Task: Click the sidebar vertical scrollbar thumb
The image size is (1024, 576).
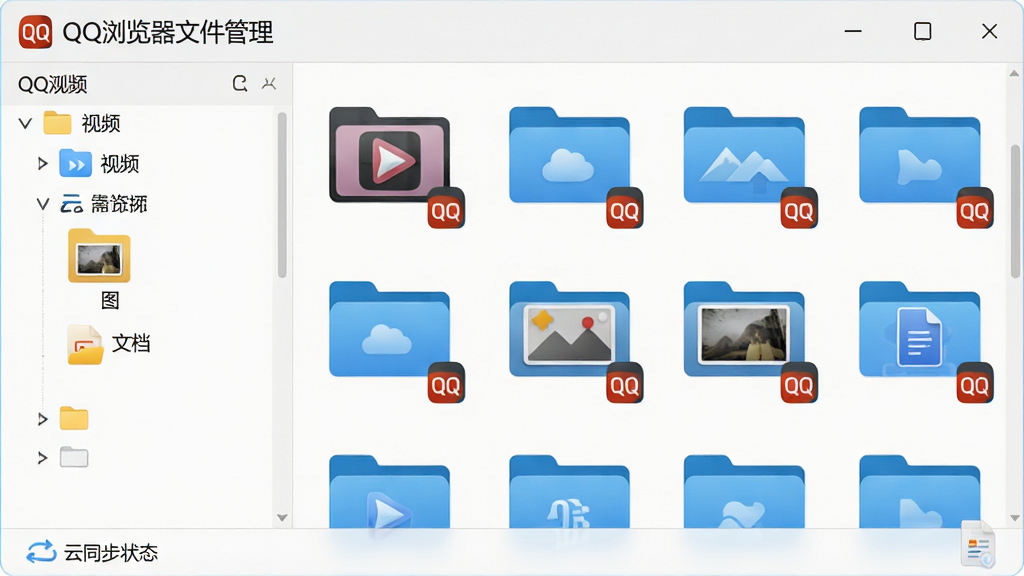Action: (282, 195)
